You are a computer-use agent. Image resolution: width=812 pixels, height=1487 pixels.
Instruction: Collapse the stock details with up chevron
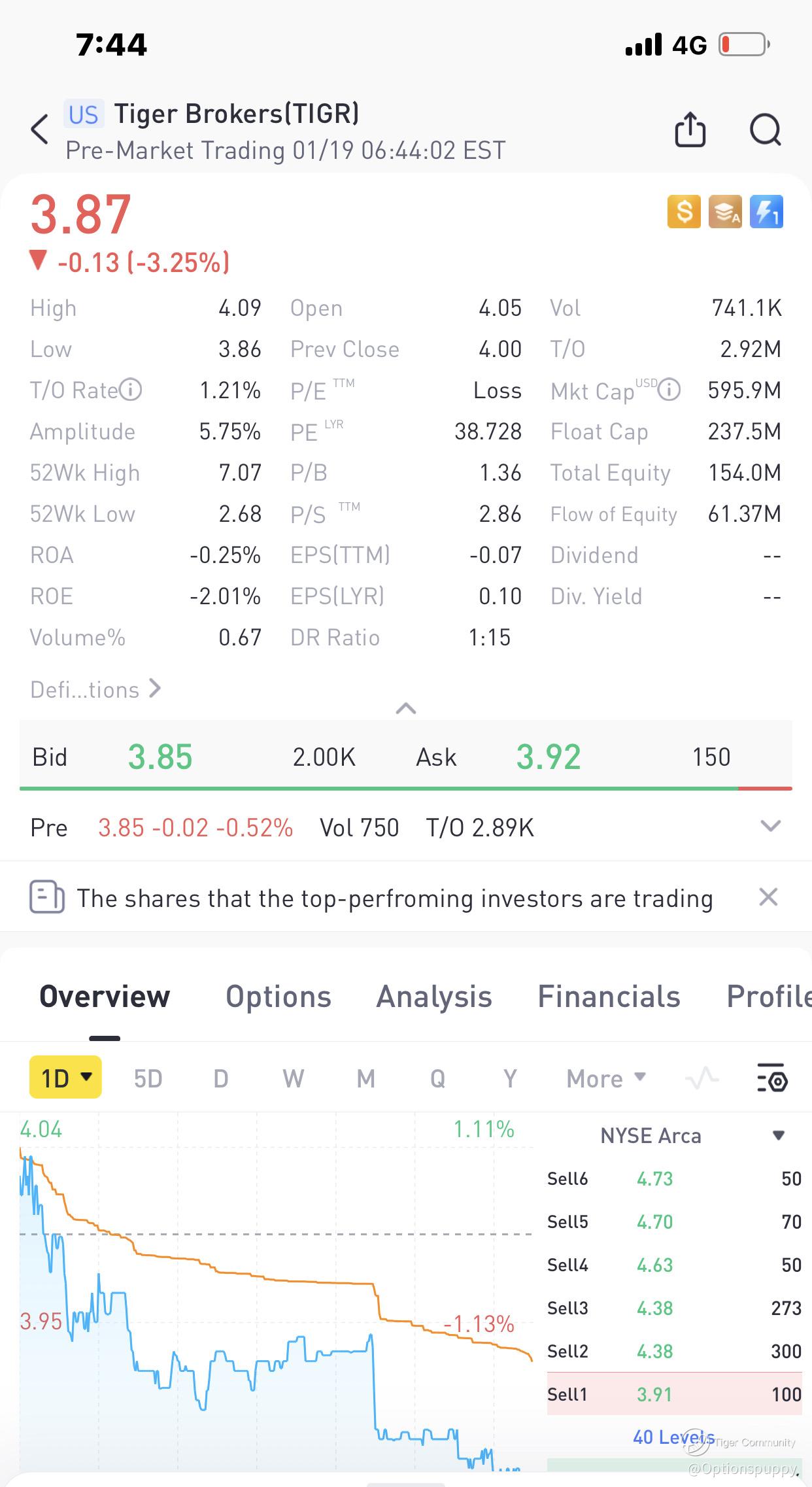click(x=406, y=708)
